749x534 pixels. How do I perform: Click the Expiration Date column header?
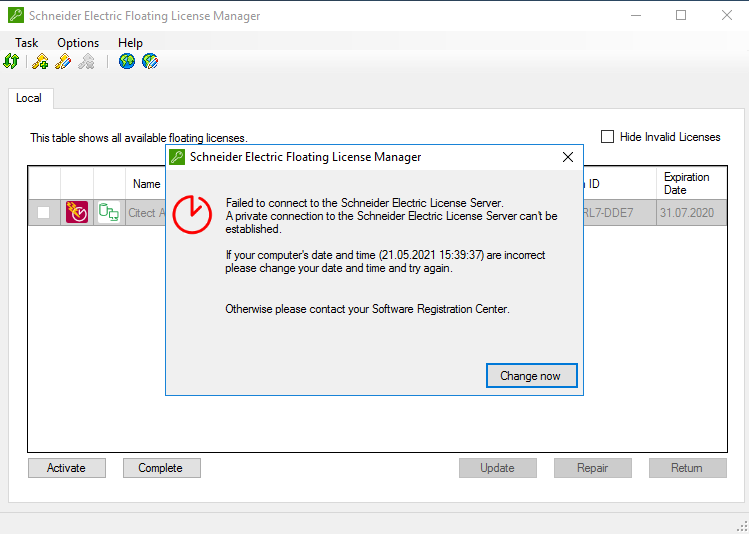click(691, 183)
